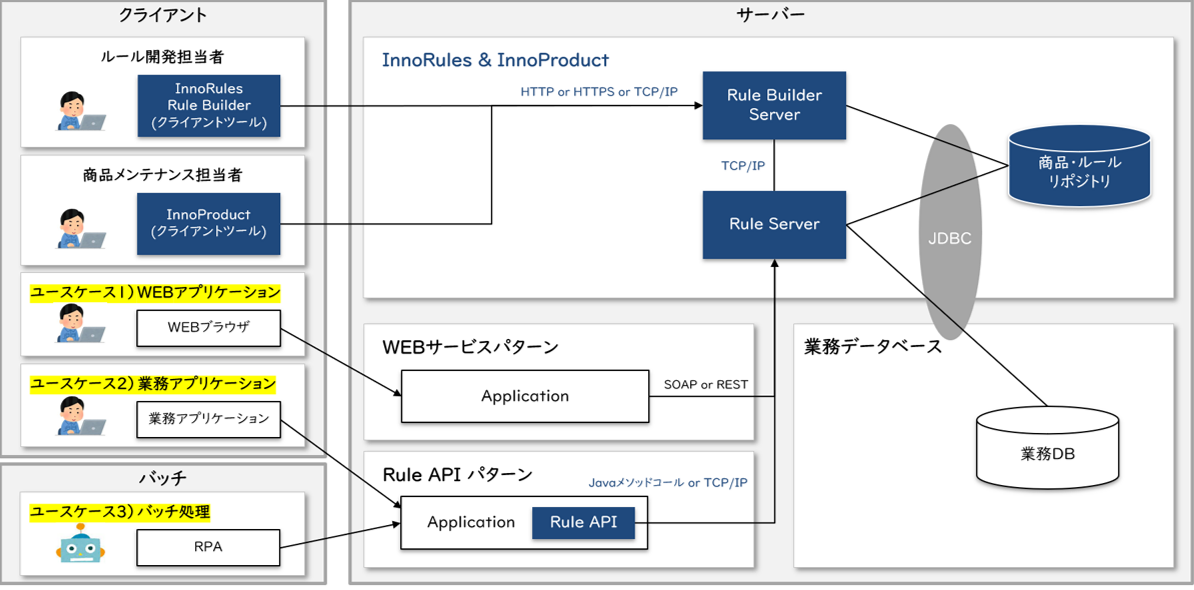Click the RPA box

pos(209,547)
